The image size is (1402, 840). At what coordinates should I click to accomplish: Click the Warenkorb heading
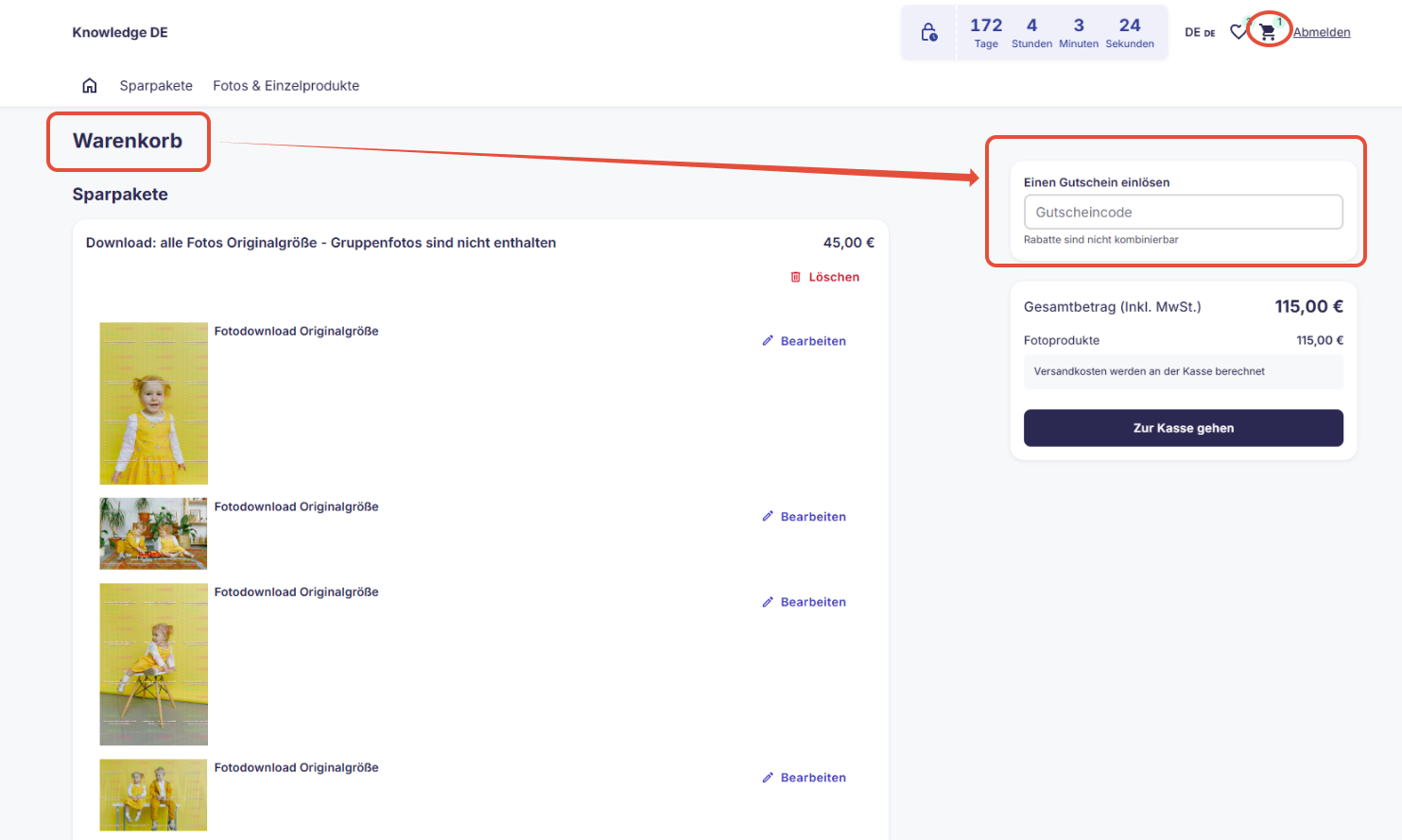pyautogui.click(x=128, y=141)
